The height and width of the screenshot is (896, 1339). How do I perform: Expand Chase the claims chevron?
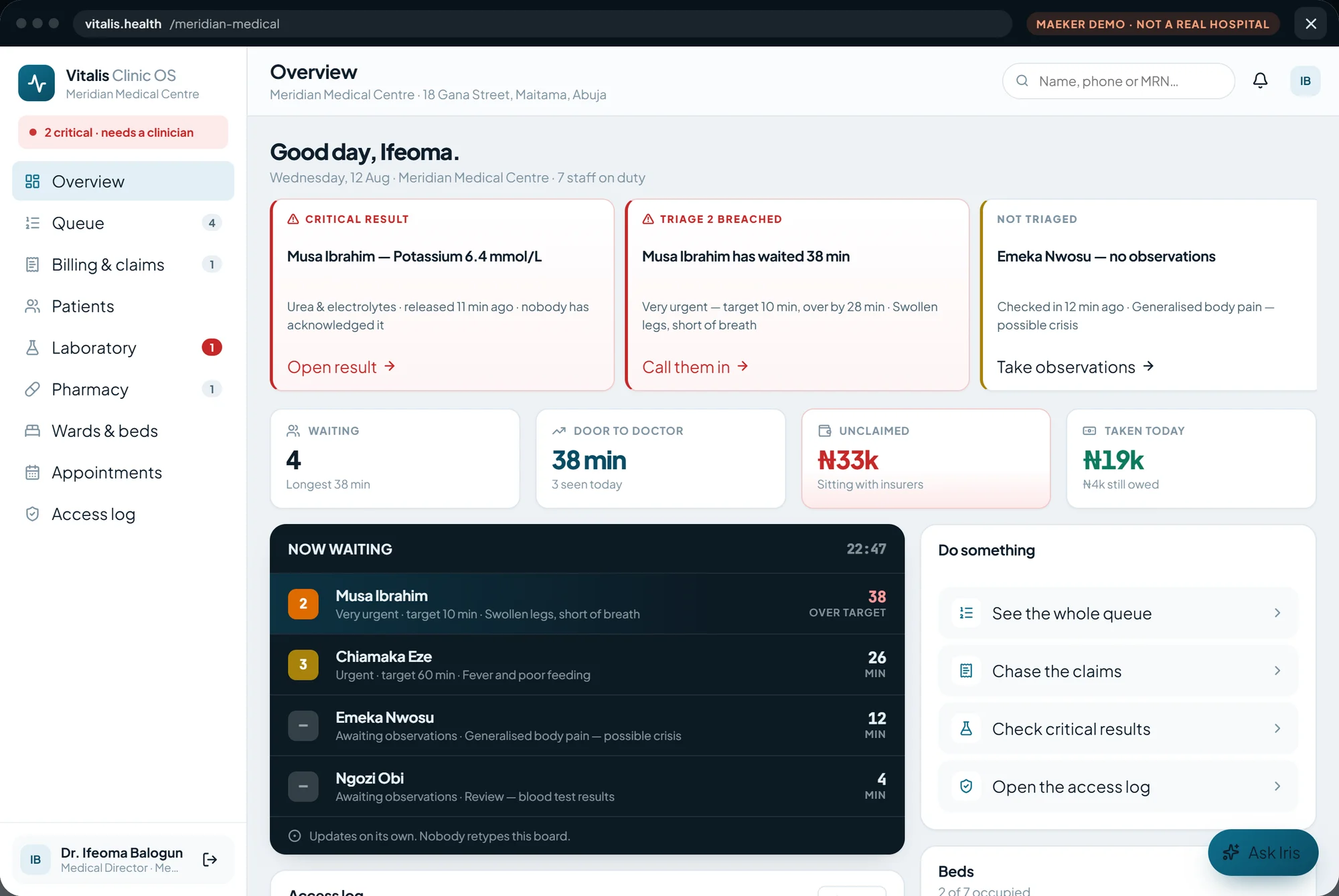[x=1277, y=670]
